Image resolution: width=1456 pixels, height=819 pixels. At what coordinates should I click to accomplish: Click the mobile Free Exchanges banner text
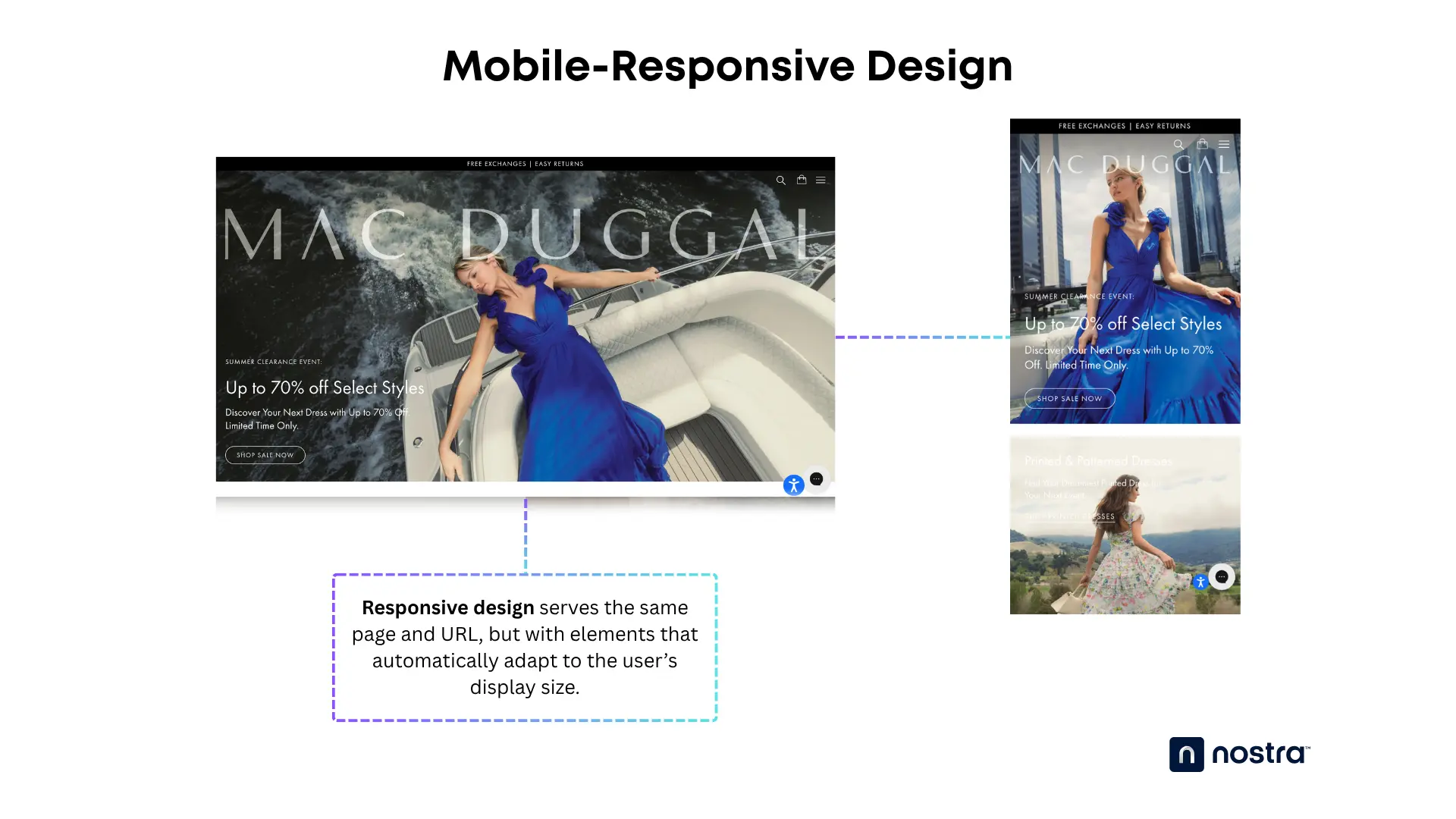1125,126
